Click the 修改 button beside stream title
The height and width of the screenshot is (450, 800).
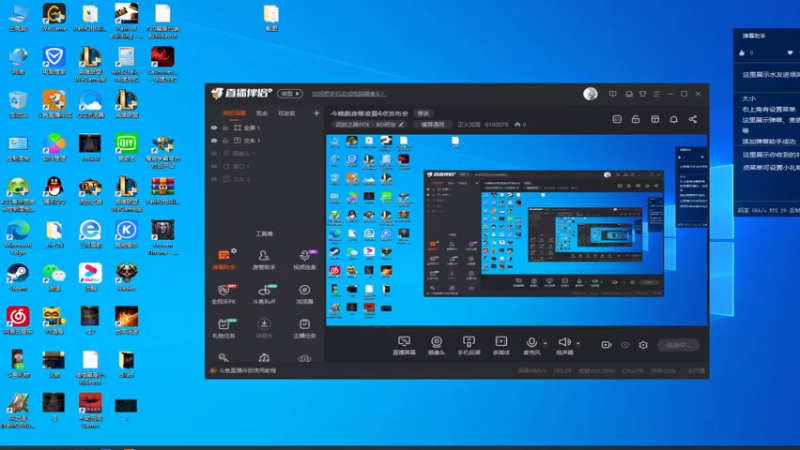click(x=423, y=113)
